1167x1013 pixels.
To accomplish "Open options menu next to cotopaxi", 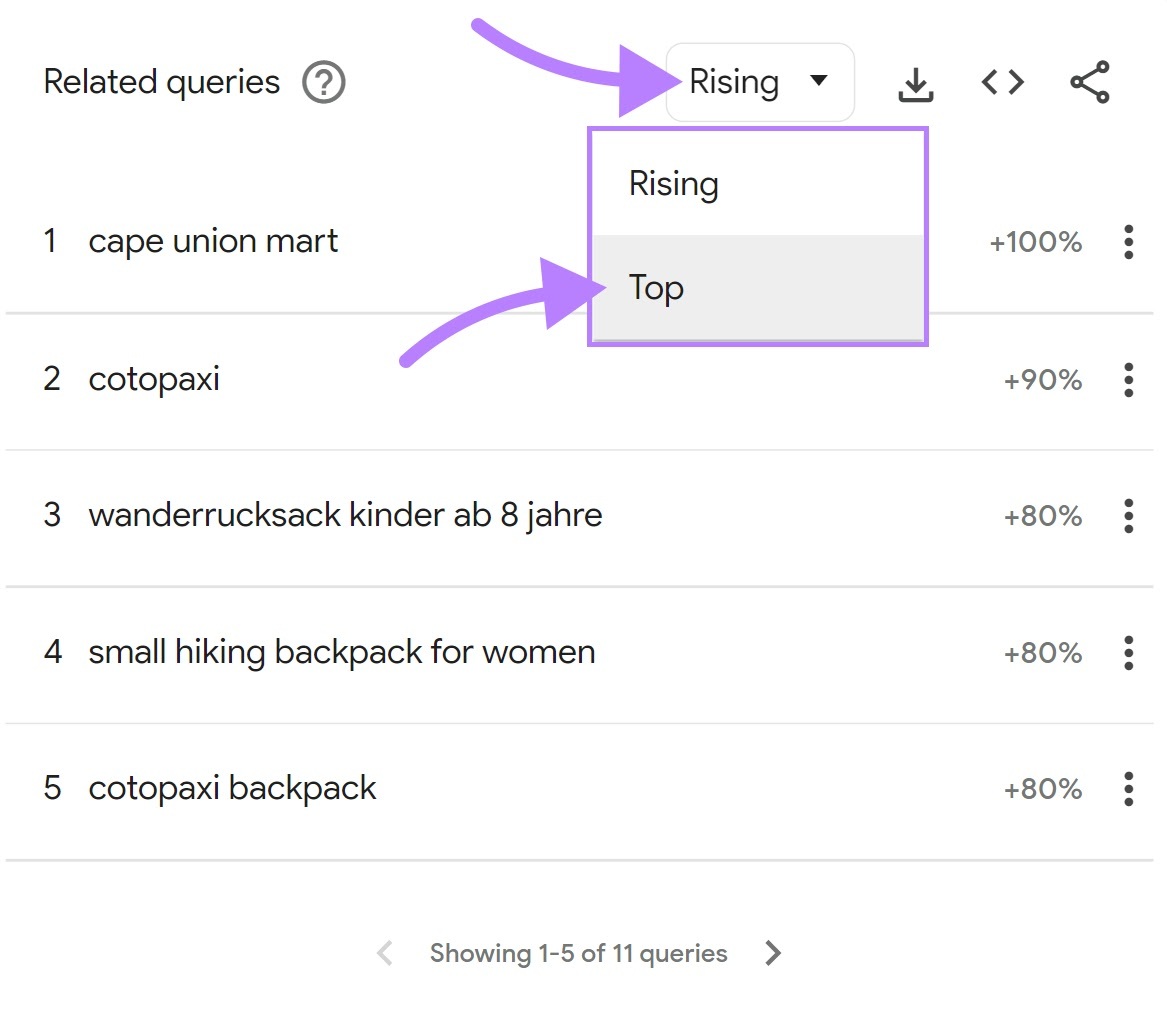I will (x=1128, y=379).
